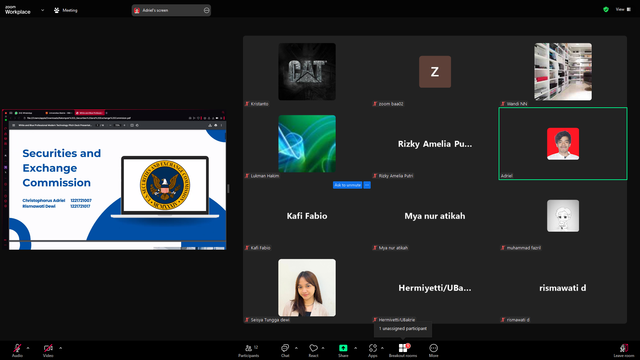Open the Meeting tab
Image resolution: width=640 pixels, height=360 pixels.
[66, 10]
